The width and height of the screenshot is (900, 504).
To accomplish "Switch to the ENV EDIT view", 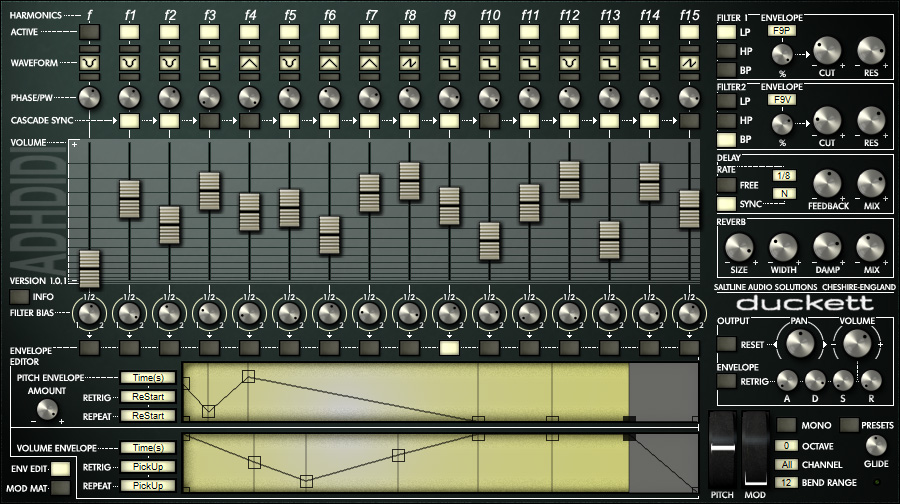I will click(x=60, y=468).
